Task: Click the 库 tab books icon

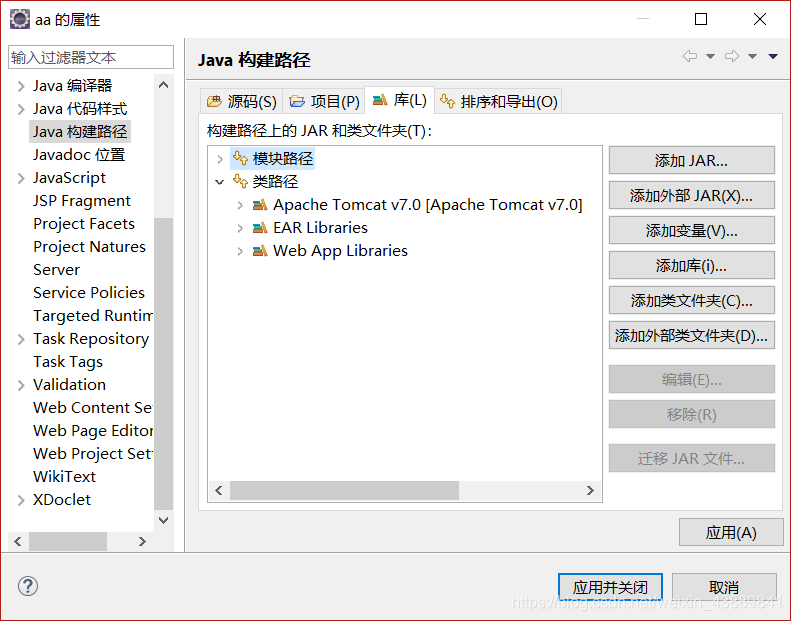Action: (380, 100)
